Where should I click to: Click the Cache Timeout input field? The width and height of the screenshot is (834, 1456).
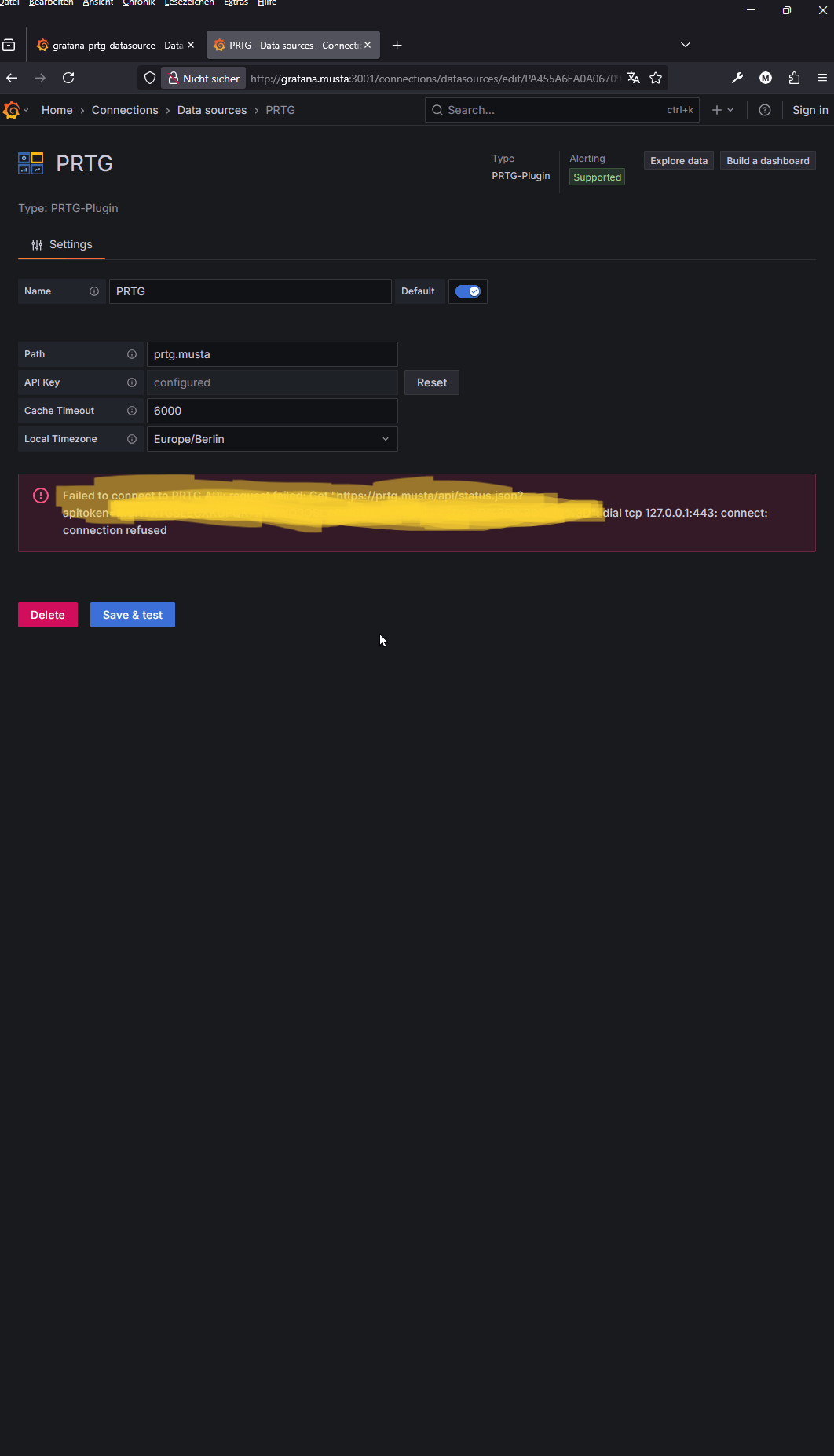click(x=273, y=411)
